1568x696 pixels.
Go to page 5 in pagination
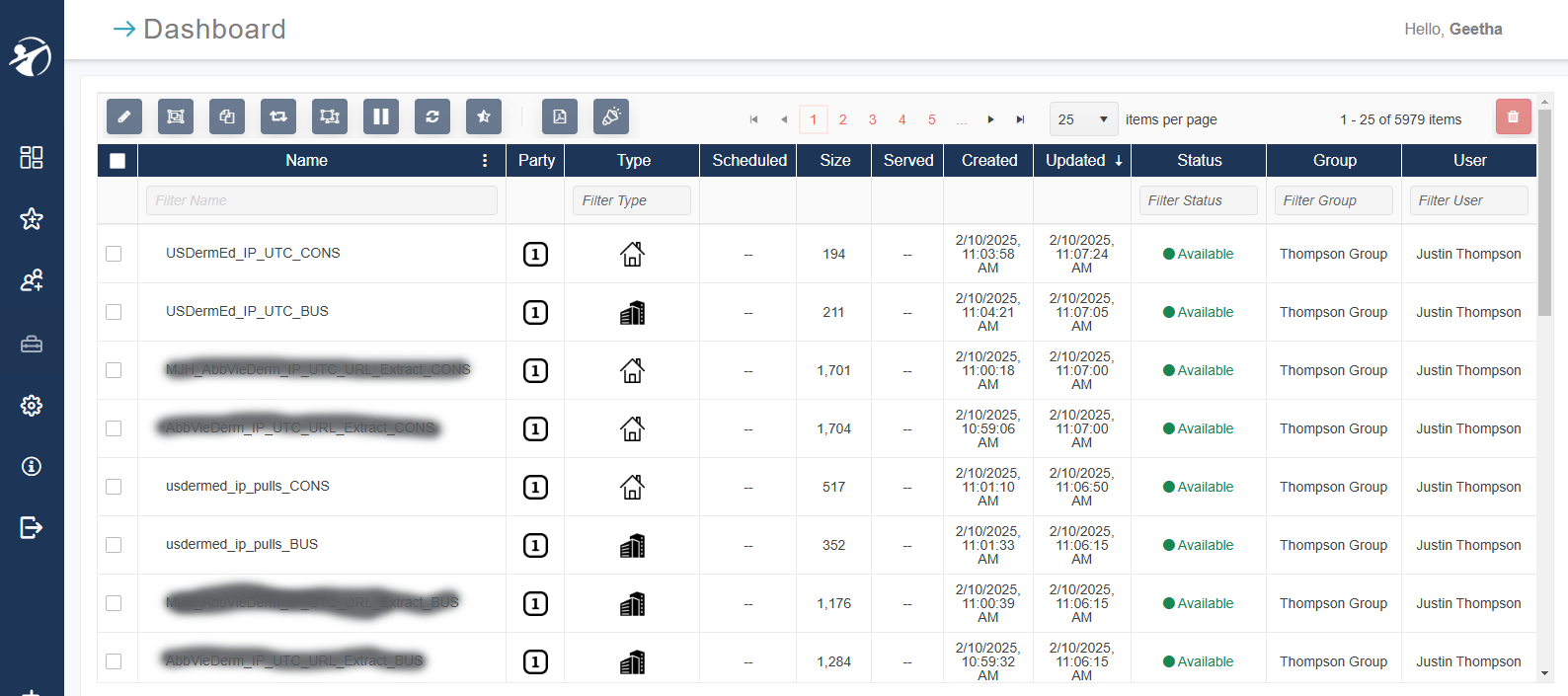(932, 119)
